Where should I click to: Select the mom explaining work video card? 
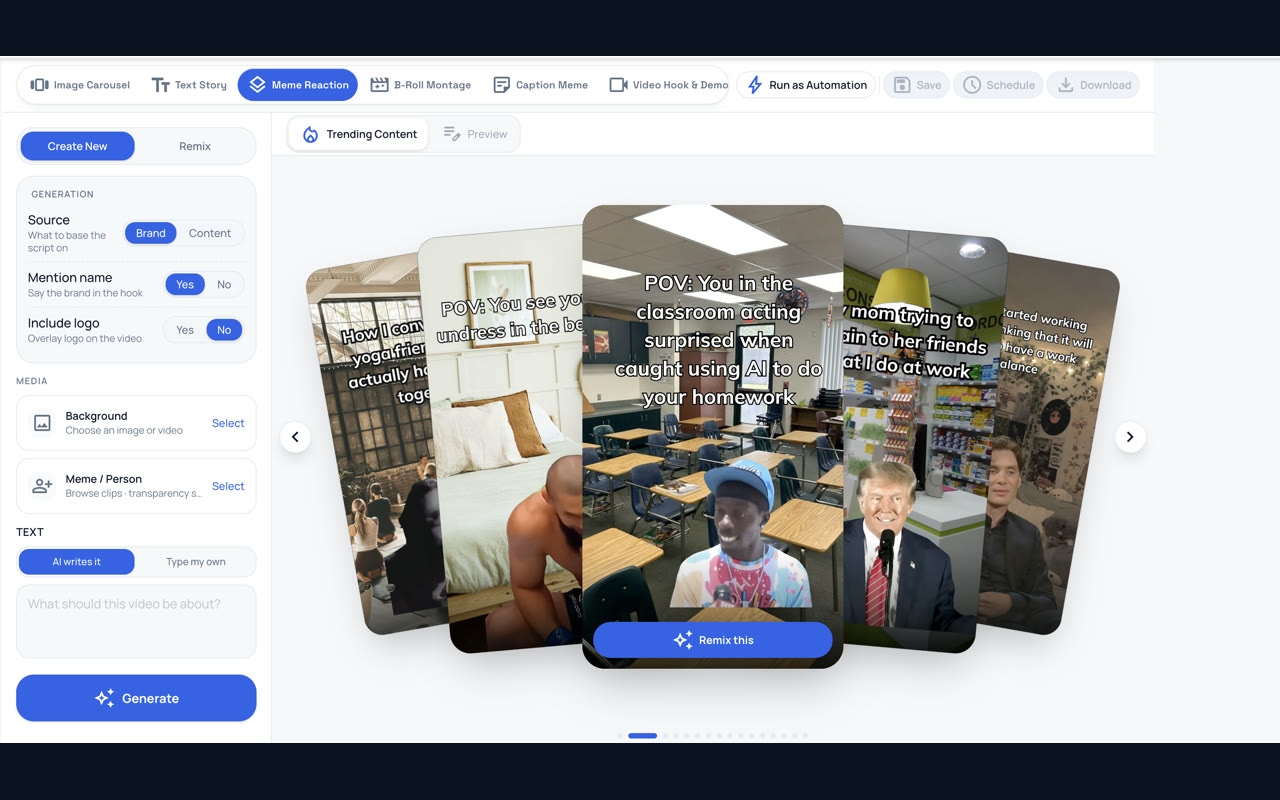point(920,440)
